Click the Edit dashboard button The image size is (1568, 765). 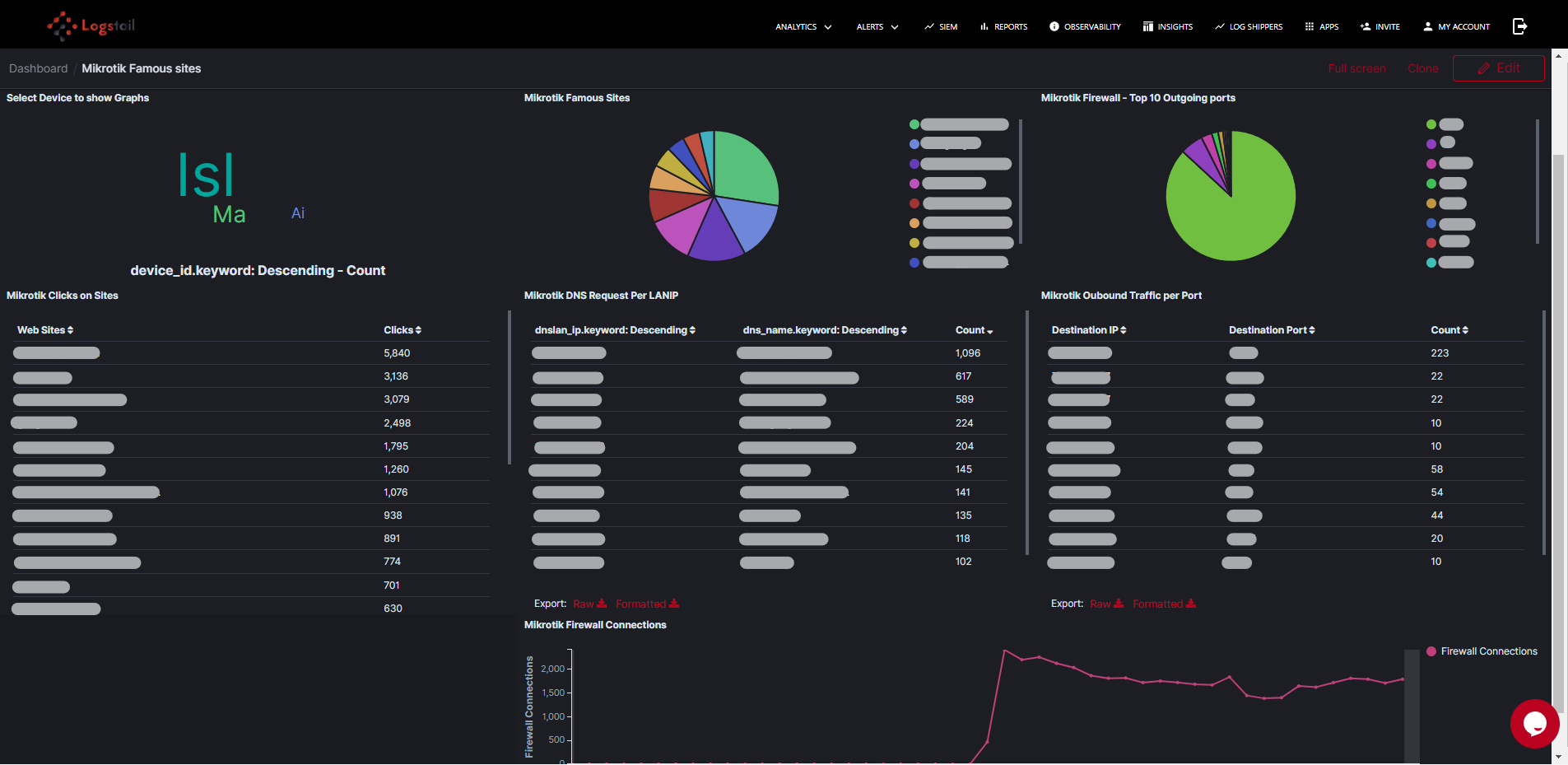coord(1498,68)
